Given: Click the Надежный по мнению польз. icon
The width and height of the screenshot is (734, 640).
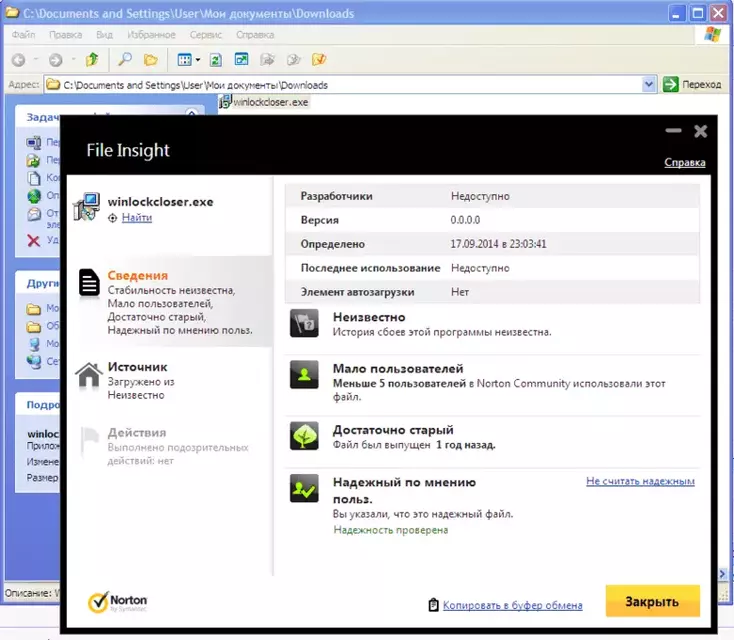Looking at the screenshot, I should (304, 488).
